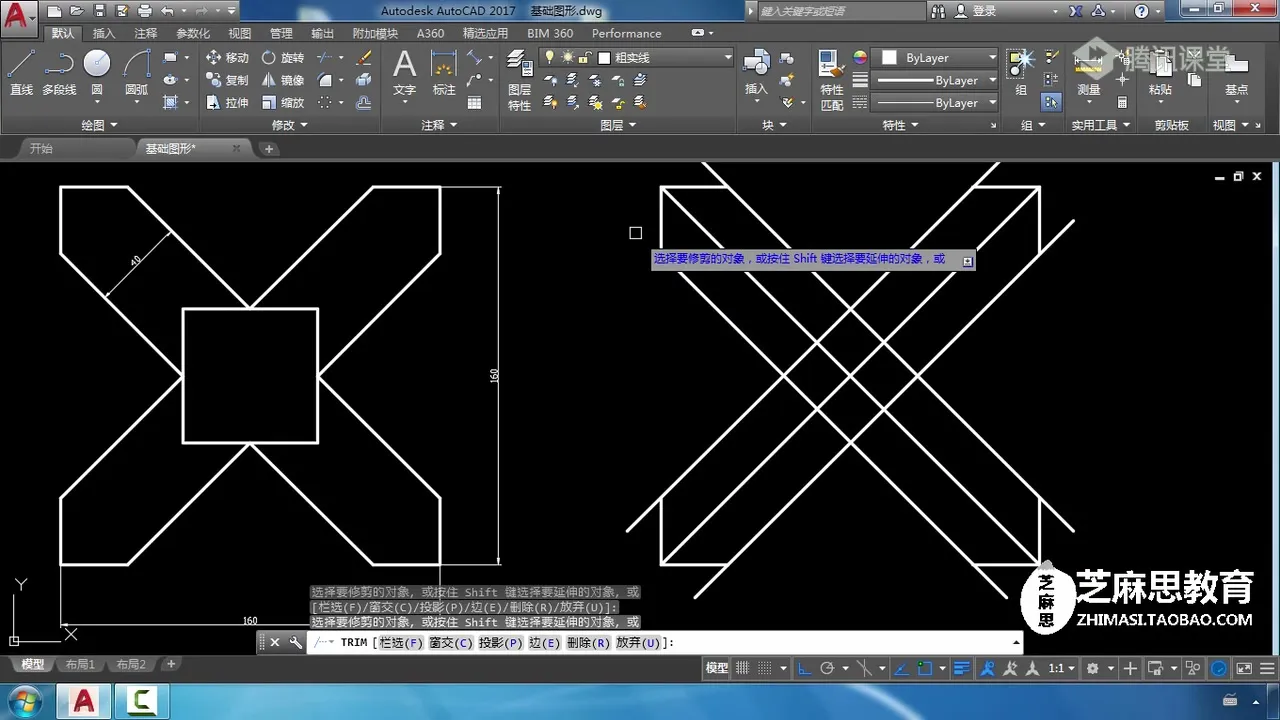Open the 布局1 layout tab
Screen dimensions: 1280x720
coord(80,664)
